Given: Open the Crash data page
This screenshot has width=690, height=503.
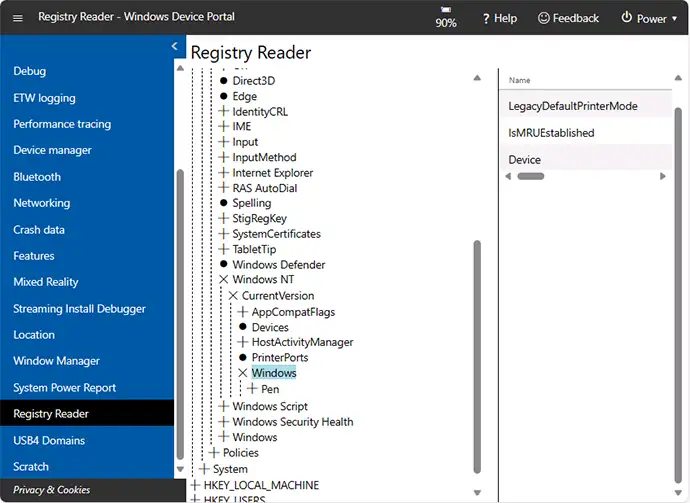Looking at the screenshot, I should click(x=39, y=230).
